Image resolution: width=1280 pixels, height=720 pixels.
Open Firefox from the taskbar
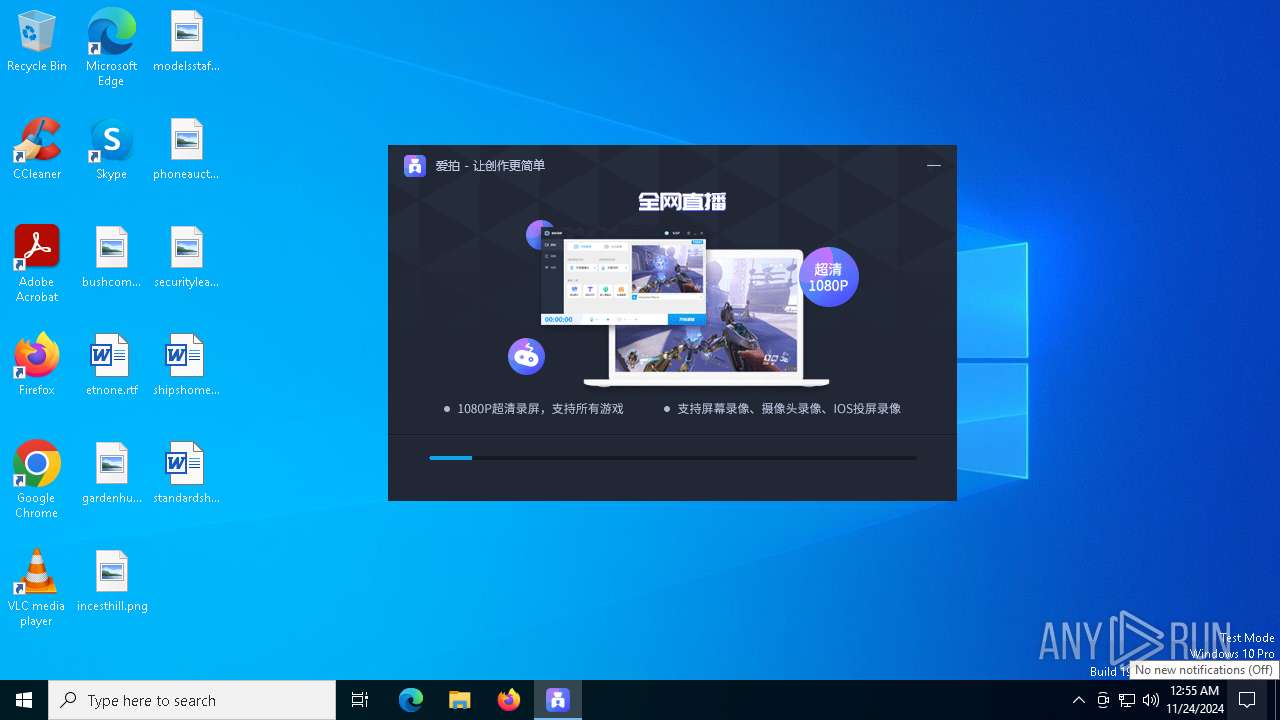509,700
